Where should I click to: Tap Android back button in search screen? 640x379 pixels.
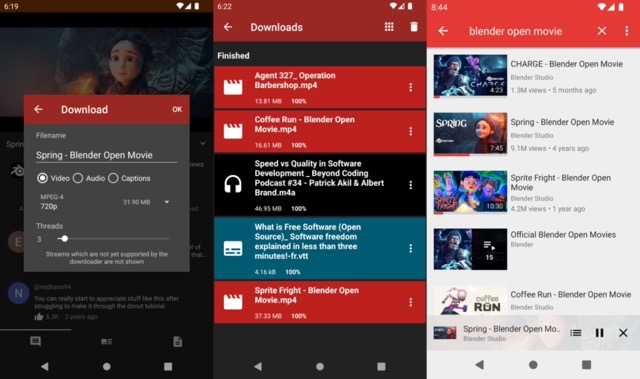coord(480,365)
